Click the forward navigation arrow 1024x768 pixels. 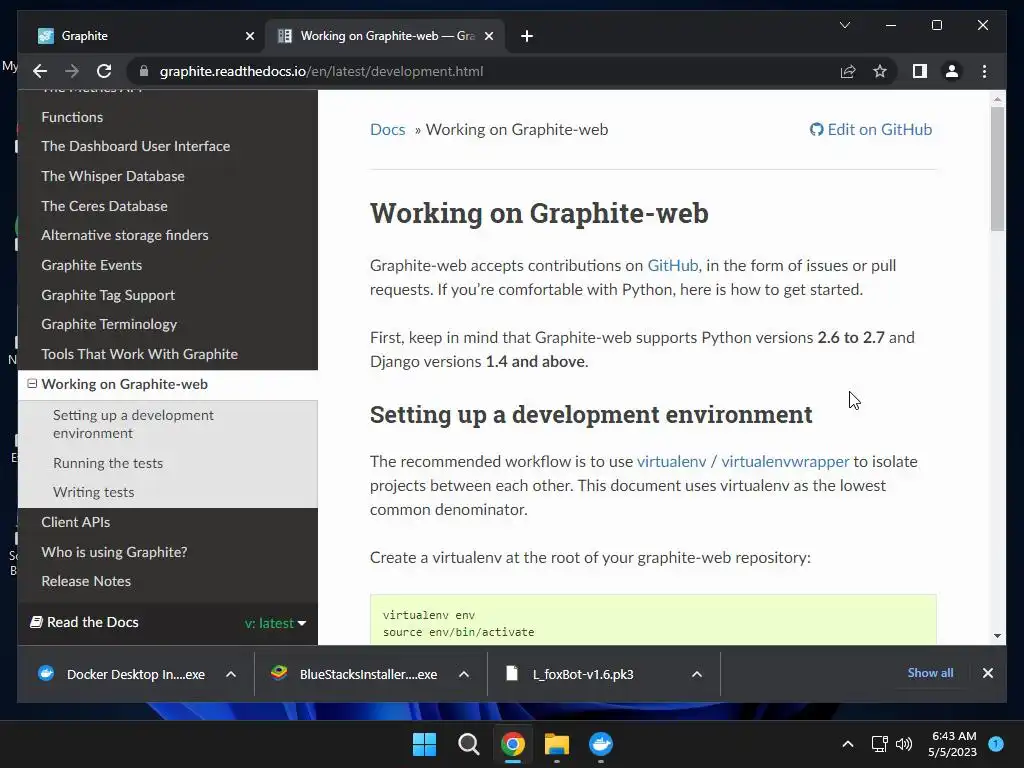point(72,71)
